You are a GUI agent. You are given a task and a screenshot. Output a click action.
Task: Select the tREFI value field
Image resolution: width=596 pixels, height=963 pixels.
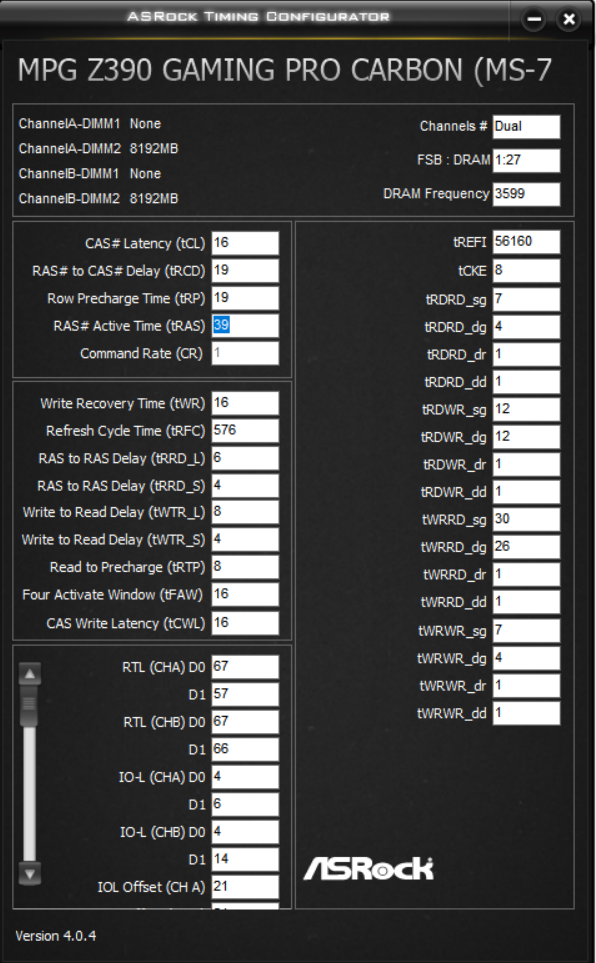coord(527,242)
